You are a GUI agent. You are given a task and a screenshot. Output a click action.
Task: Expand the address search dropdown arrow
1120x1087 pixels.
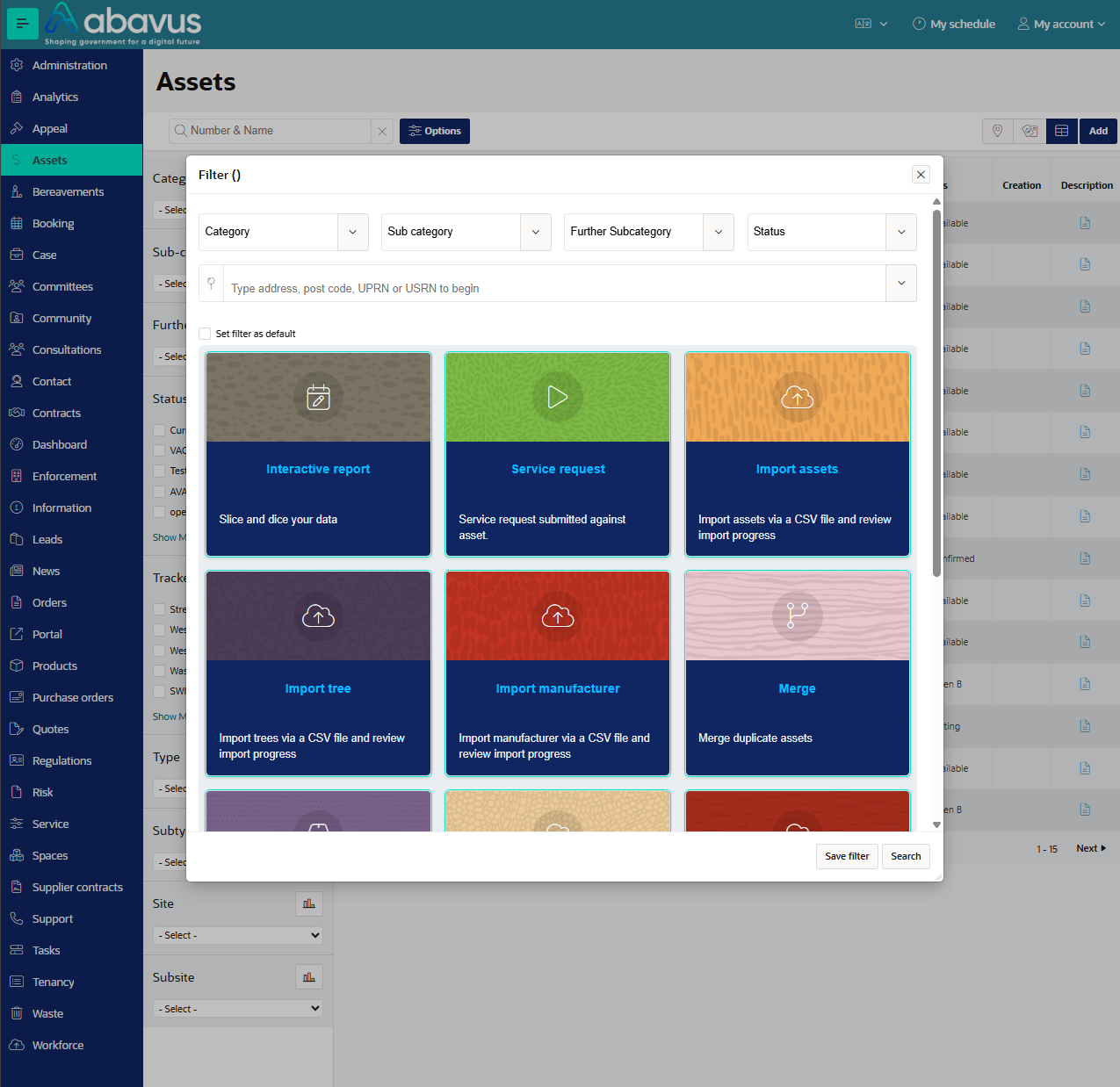901,283
